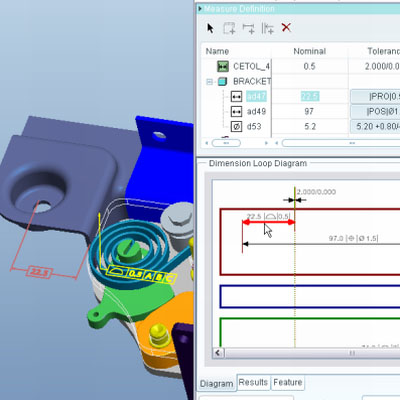Click the yellow pin on the orange part
The width and height of the screenshot is (400, 400).
coord(158,334)
